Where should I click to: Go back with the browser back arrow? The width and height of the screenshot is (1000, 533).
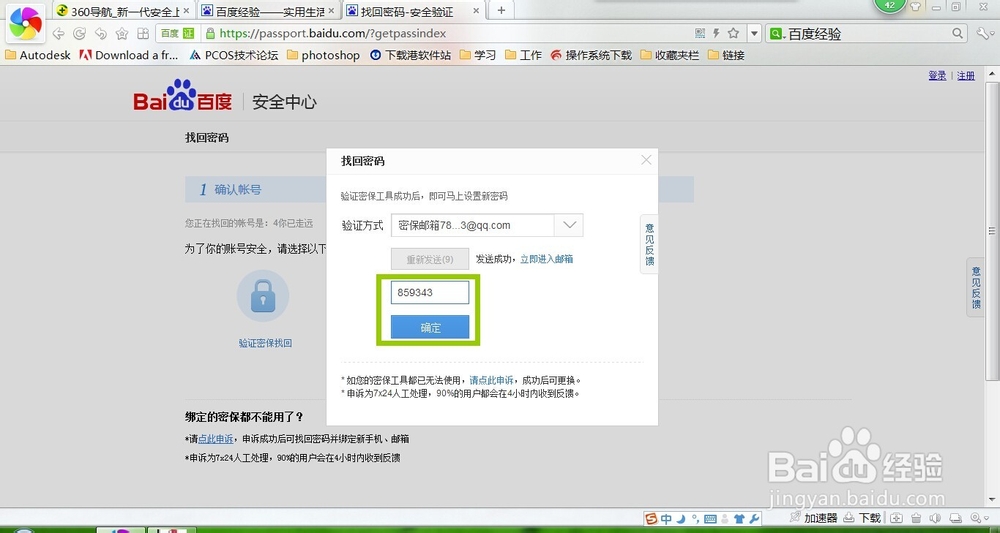tap(59, 34)
